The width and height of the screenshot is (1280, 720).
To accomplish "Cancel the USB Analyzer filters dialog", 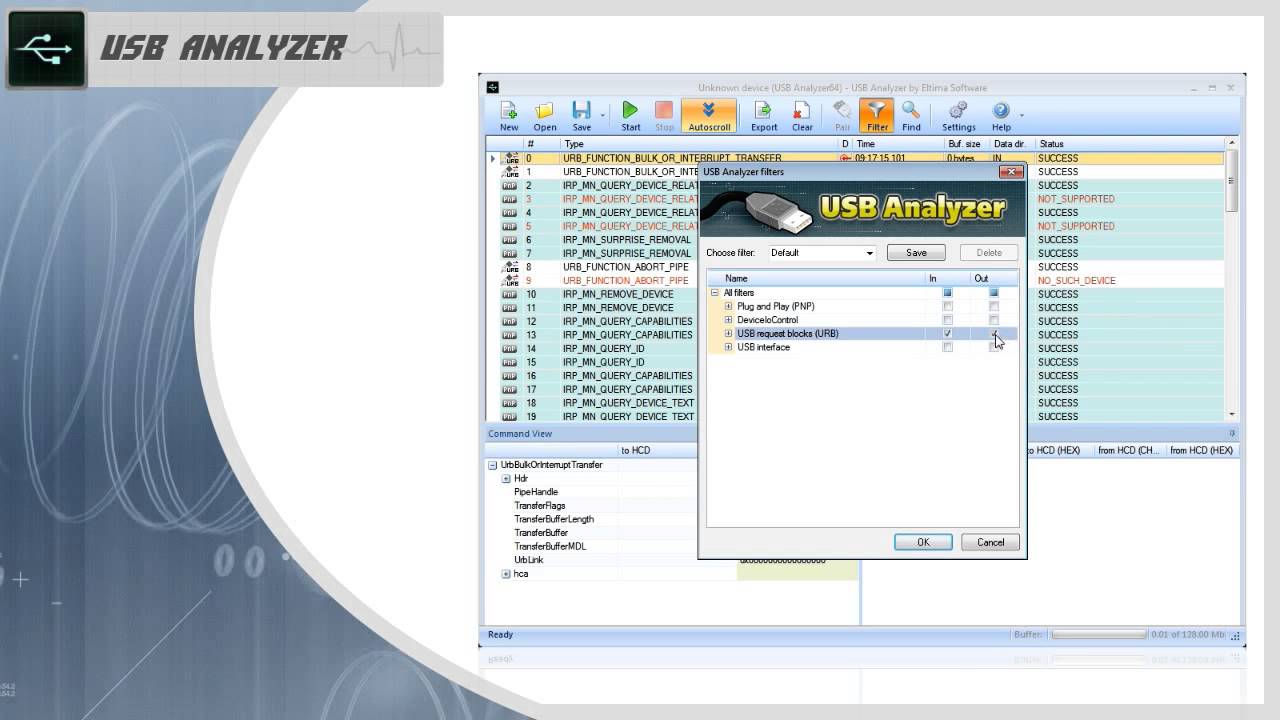I will 990,542.
